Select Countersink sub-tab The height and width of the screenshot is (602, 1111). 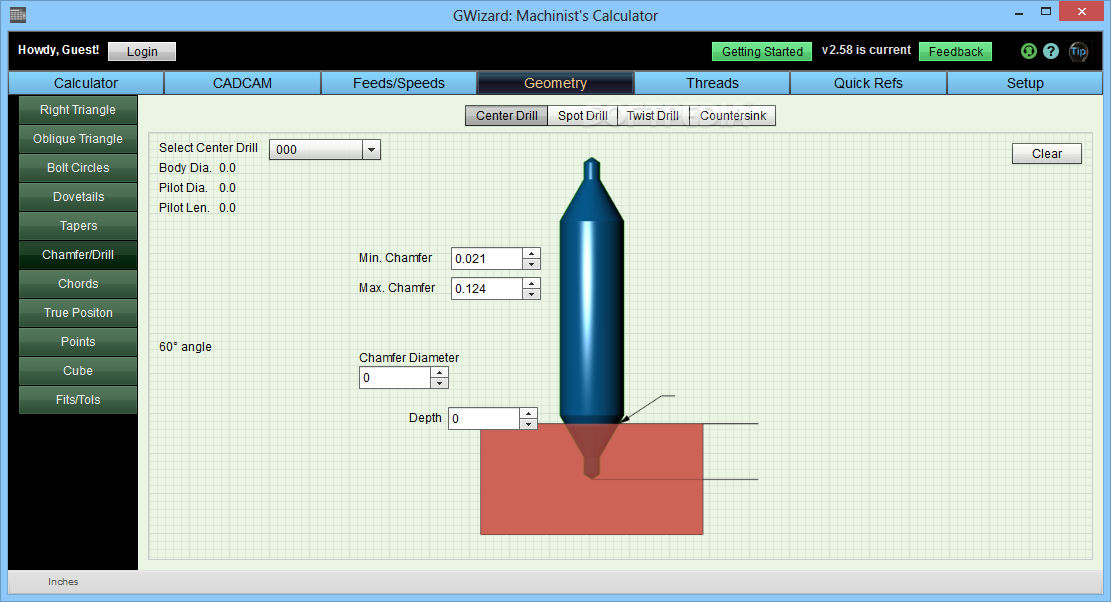[733, 115]
